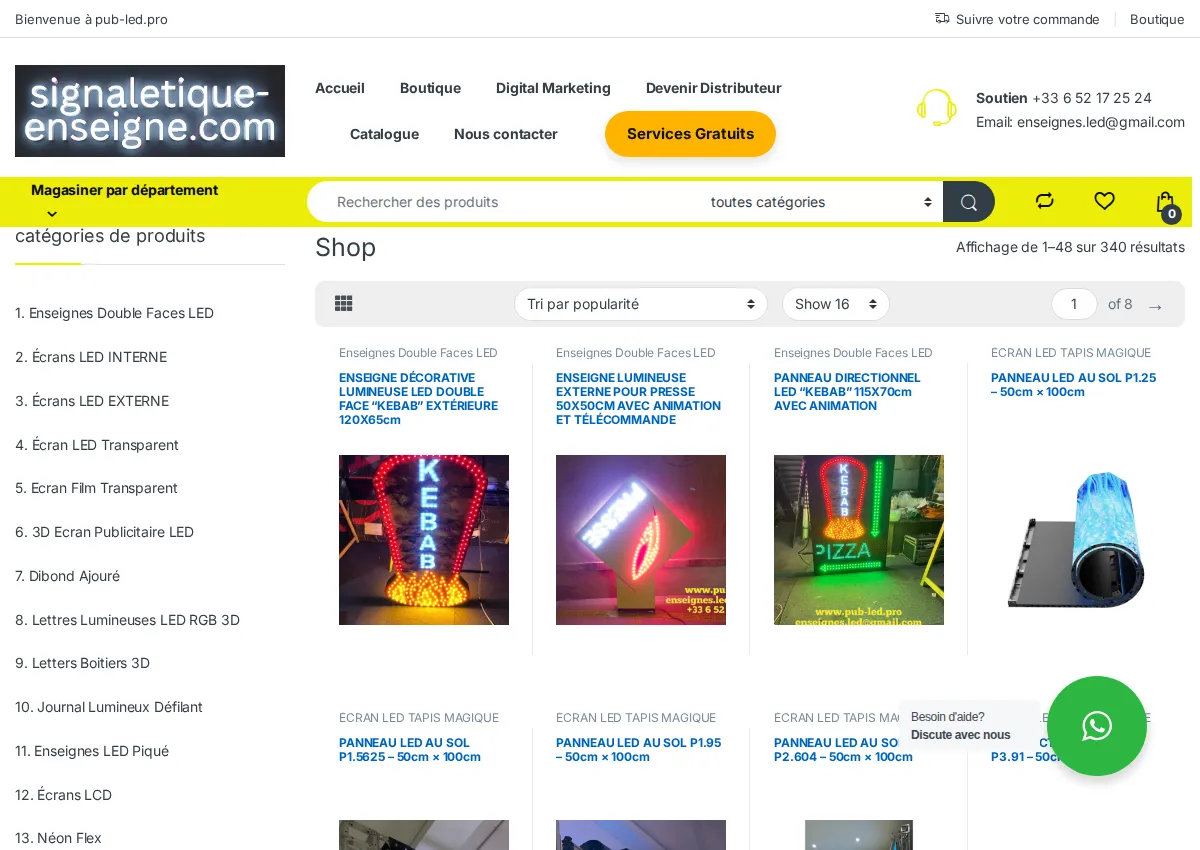1200x850 pixels.
Task: Expand Magasiner par département menu
Action: point(124,200)
